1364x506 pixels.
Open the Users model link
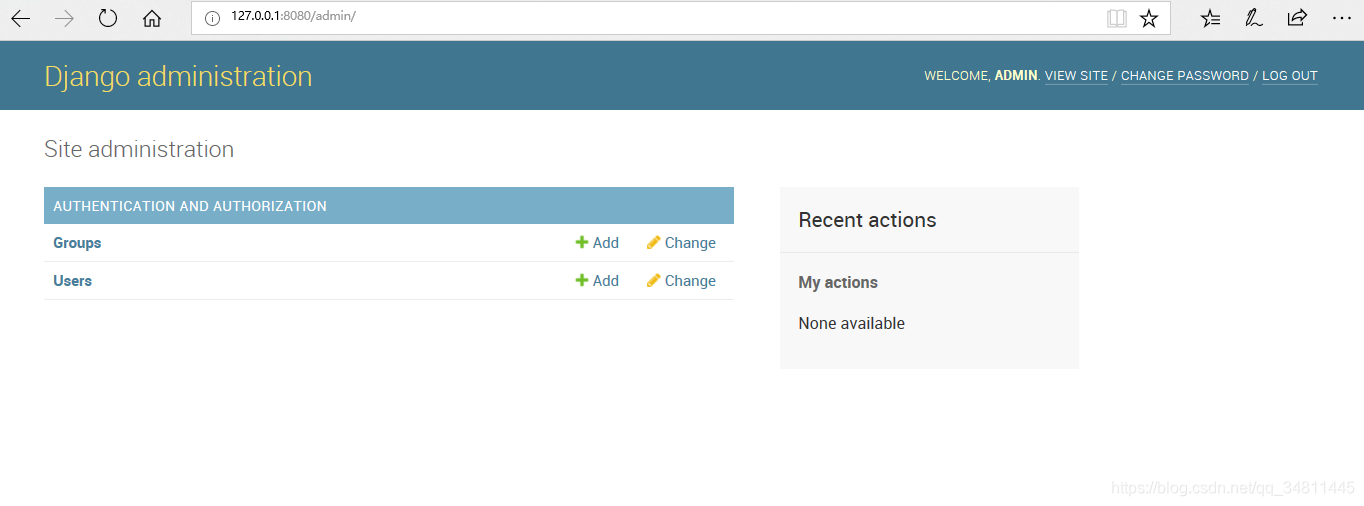pos(72,281)
